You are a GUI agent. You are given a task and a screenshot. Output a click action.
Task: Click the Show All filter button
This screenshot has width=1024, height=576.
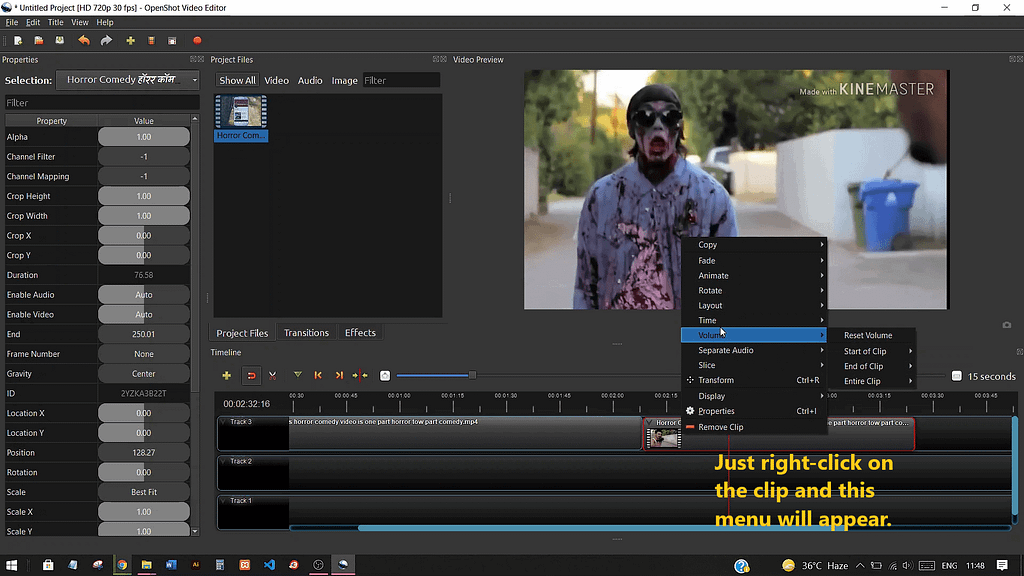(x=237, y=80)
